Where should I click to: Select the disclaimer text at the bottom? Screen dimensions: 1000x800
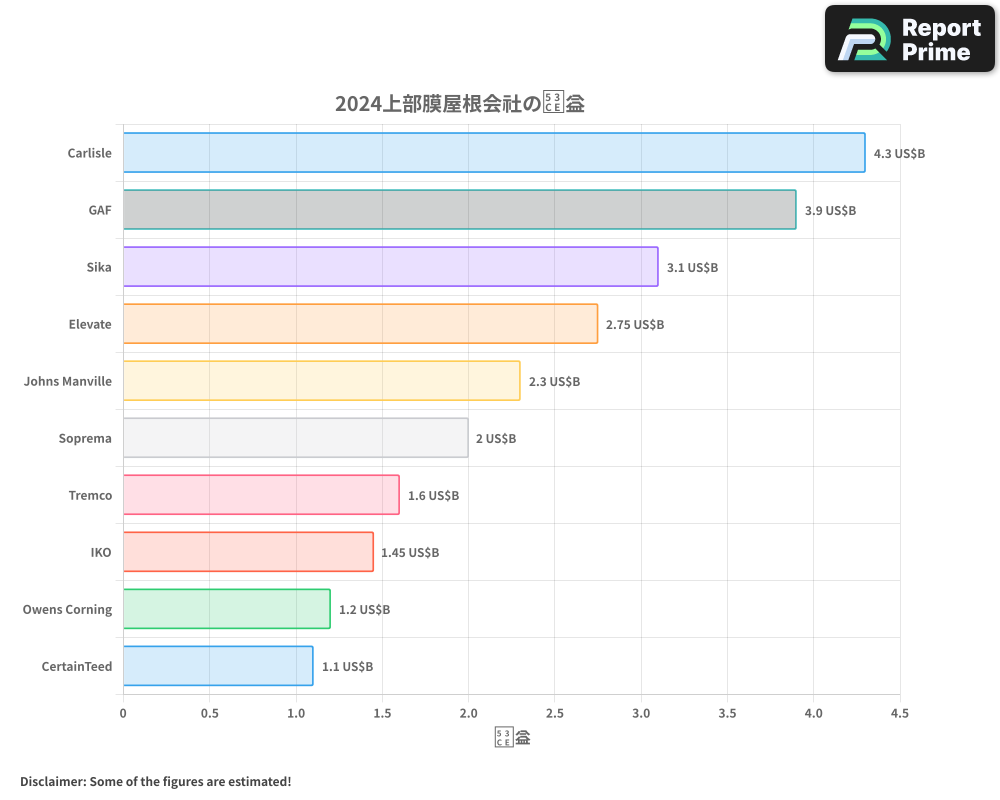click(x=155, y=782)
